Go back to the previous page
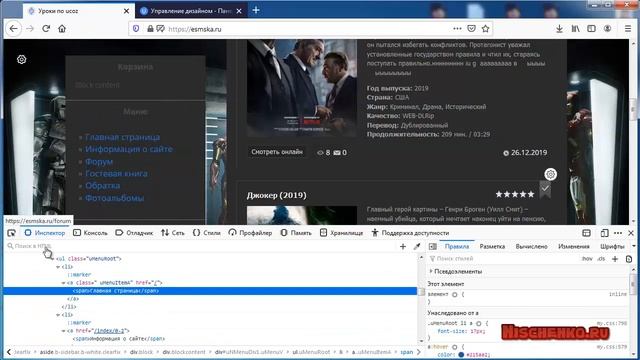 [13, 29]
